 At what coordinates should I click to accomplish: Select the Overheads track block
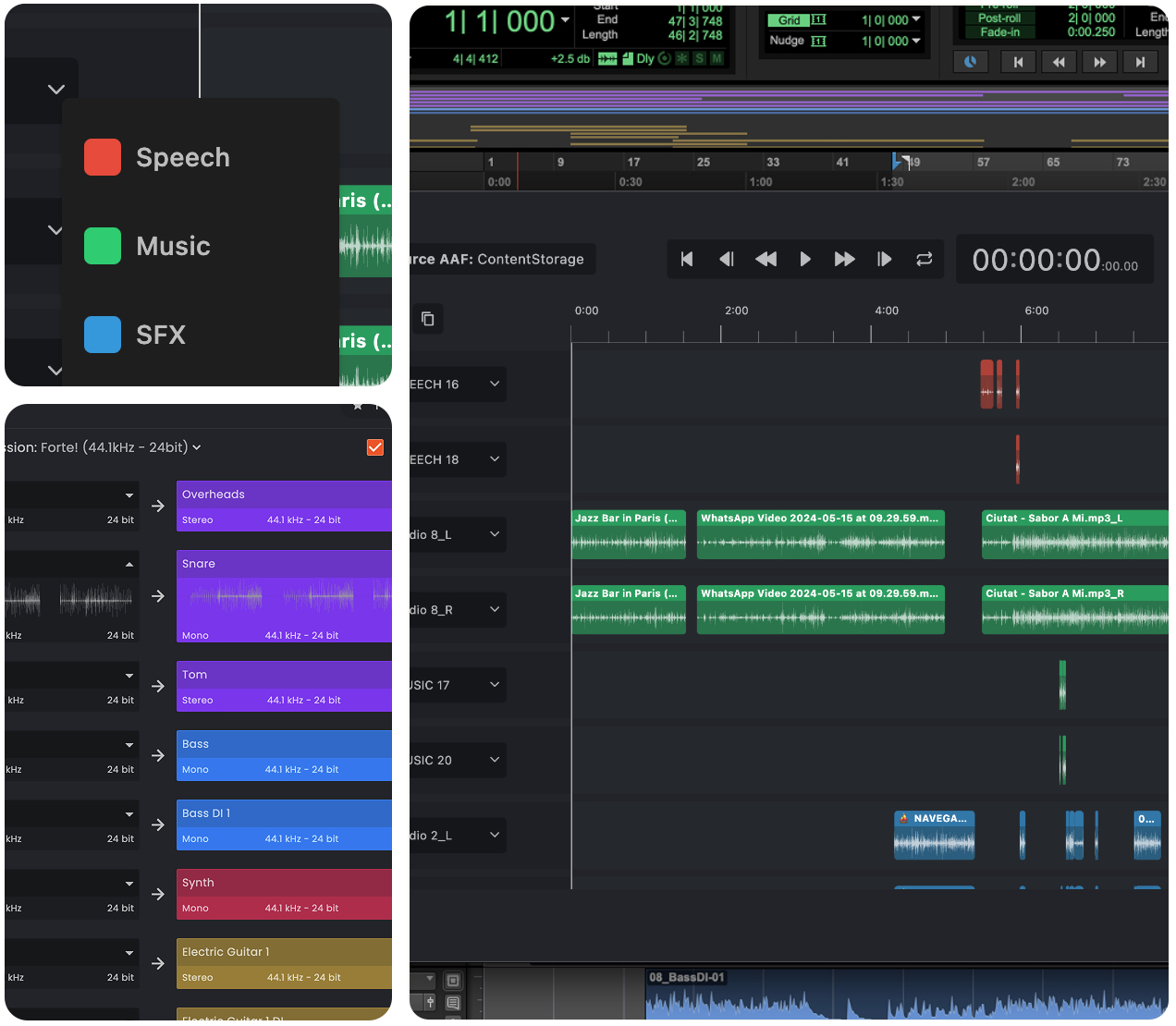284,506
